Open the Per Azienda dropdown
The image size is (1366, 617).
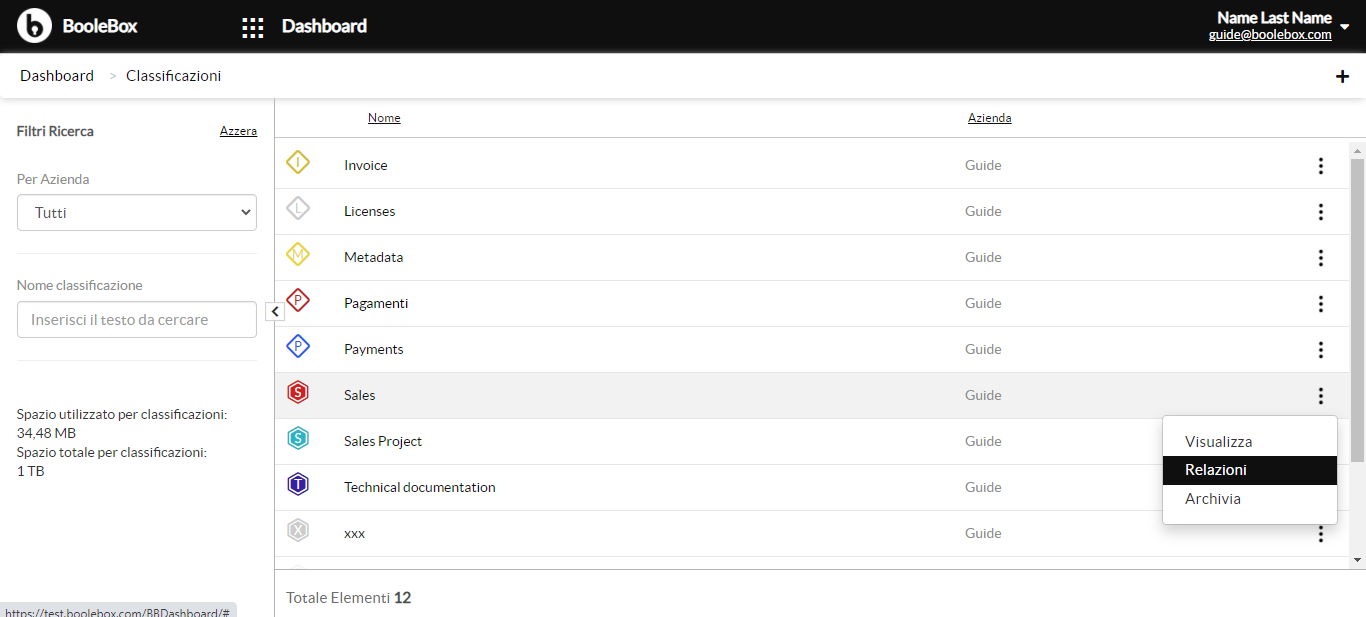click(x=137, y=213)
